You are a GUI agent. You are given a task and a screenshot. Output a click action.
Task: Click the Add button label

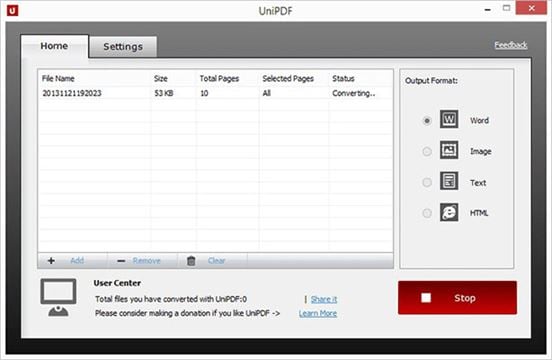77,260
